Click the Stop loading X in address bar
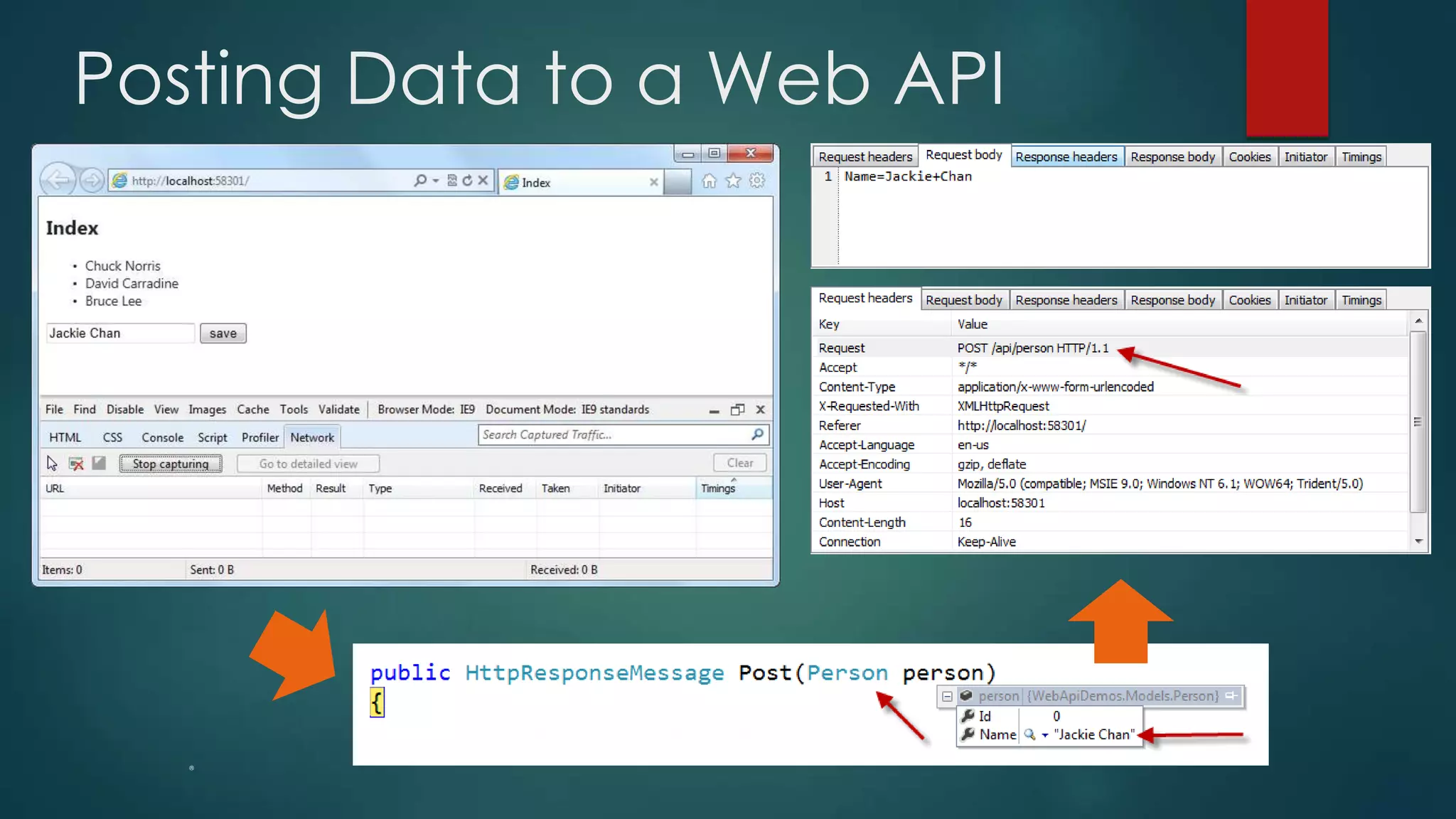The width and height of the screenshot is (1456, 819). [483, 181]
